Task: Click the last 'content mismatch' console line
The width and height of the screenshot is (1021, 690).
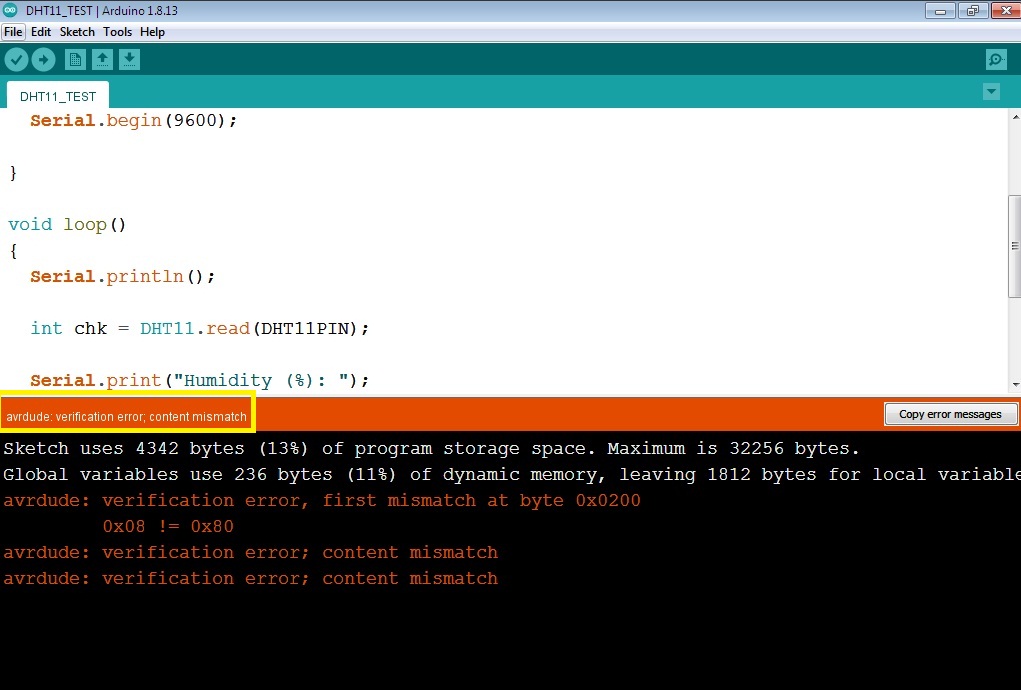Action: 251,579
